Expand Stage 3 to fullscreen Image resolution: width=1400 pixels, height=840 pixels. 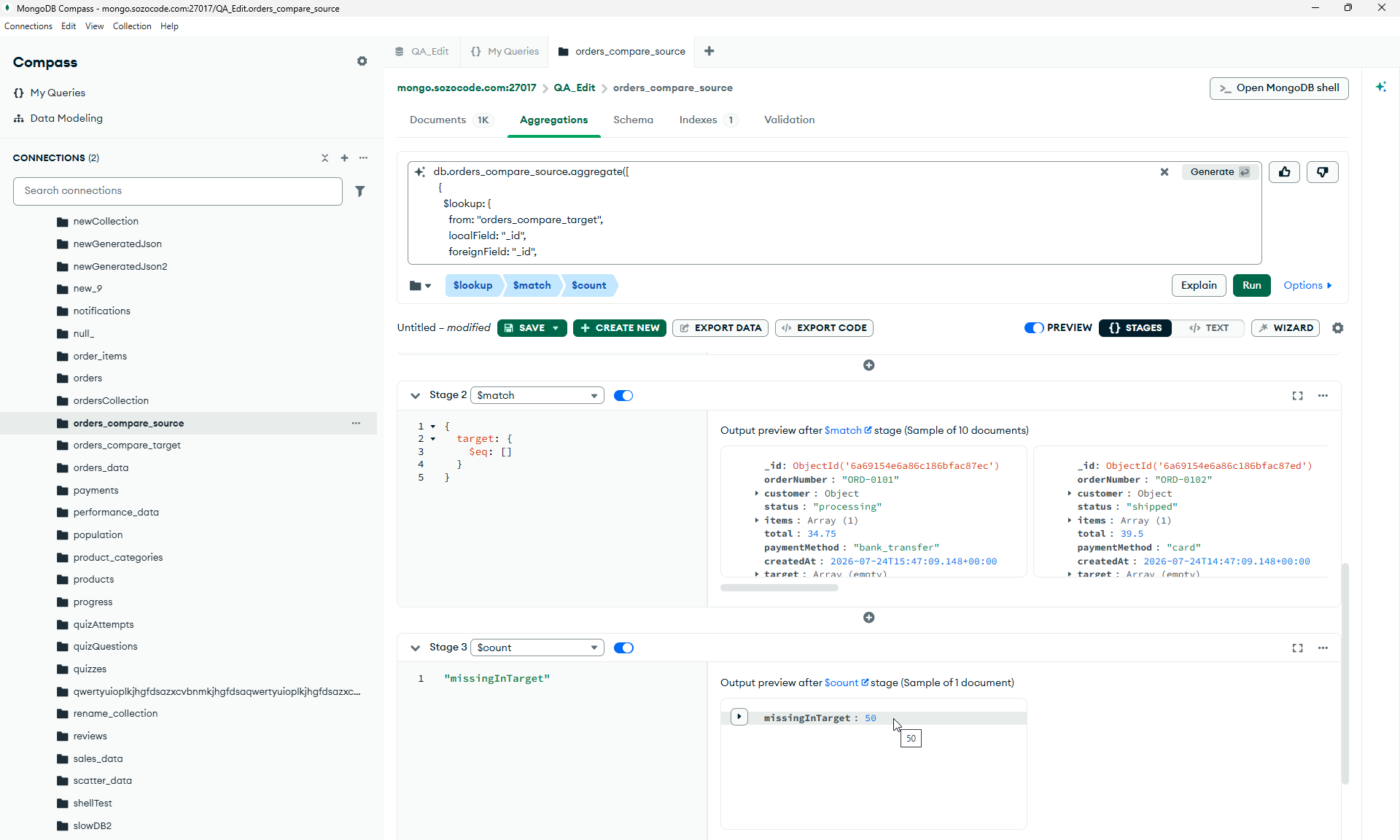pyautogui.click(x=1297, y=648)
